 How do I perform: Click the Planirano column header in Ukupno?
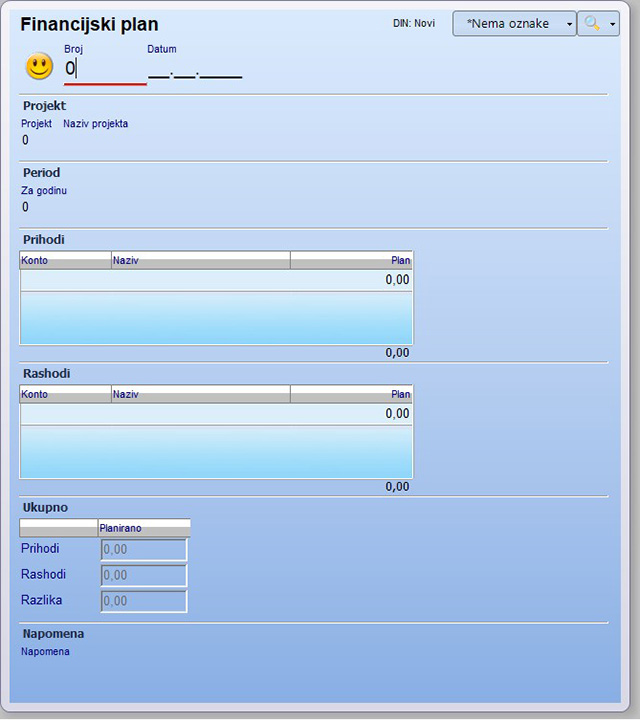144,528
